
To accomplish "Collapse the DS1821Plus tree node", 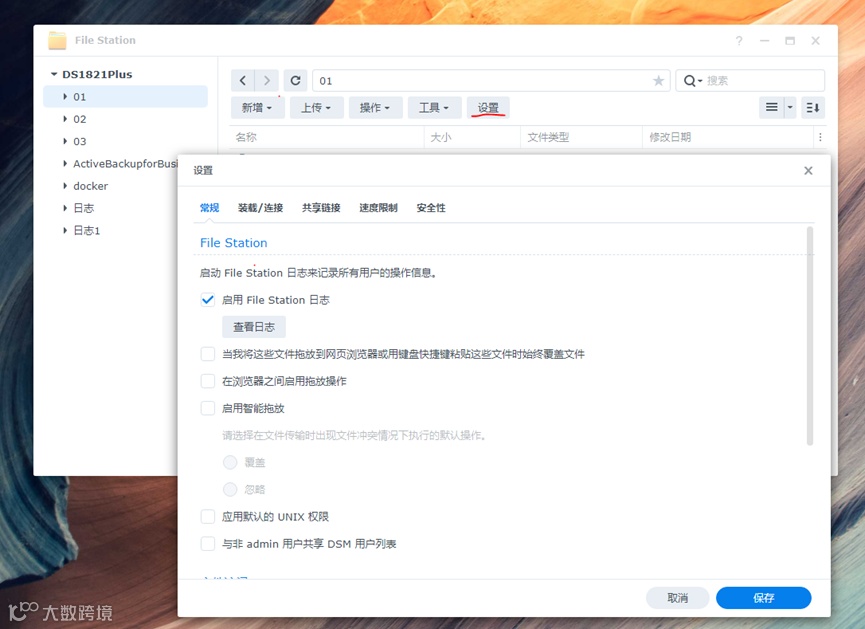I will point(54,74).
